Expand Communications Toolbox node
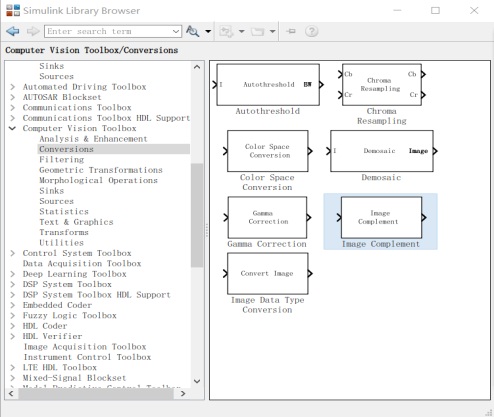The image size is (494, 417). pyautogui.click(x=13, y=108)
